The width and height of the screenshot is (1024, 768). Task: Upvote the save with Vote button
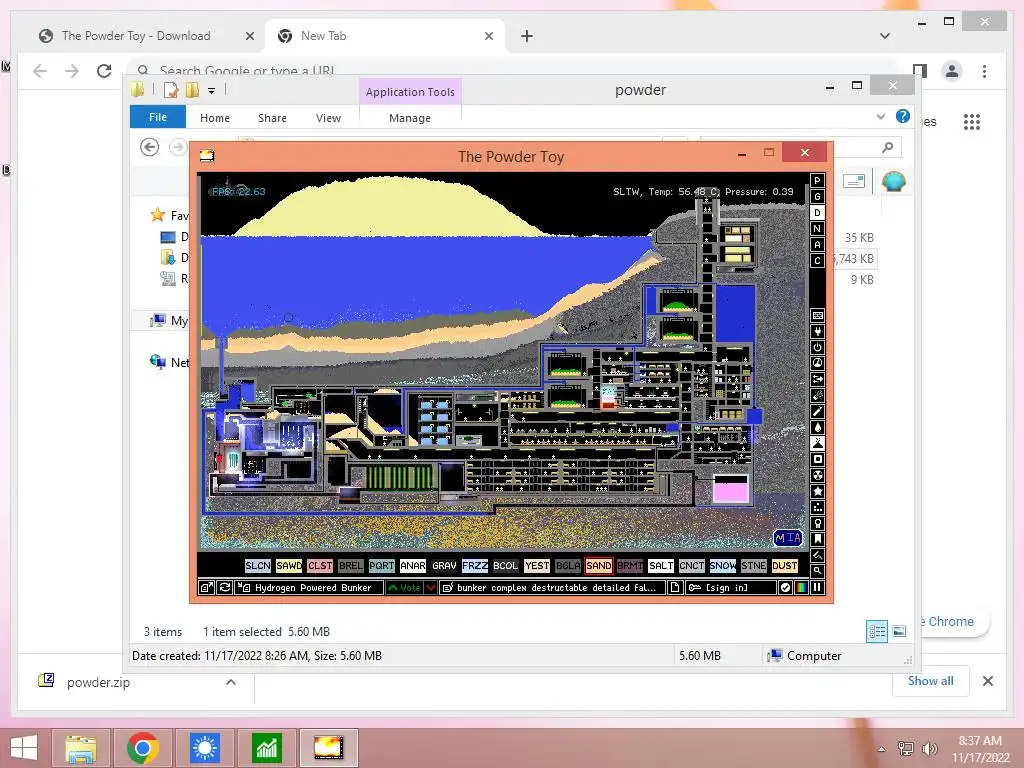[405, 588]
